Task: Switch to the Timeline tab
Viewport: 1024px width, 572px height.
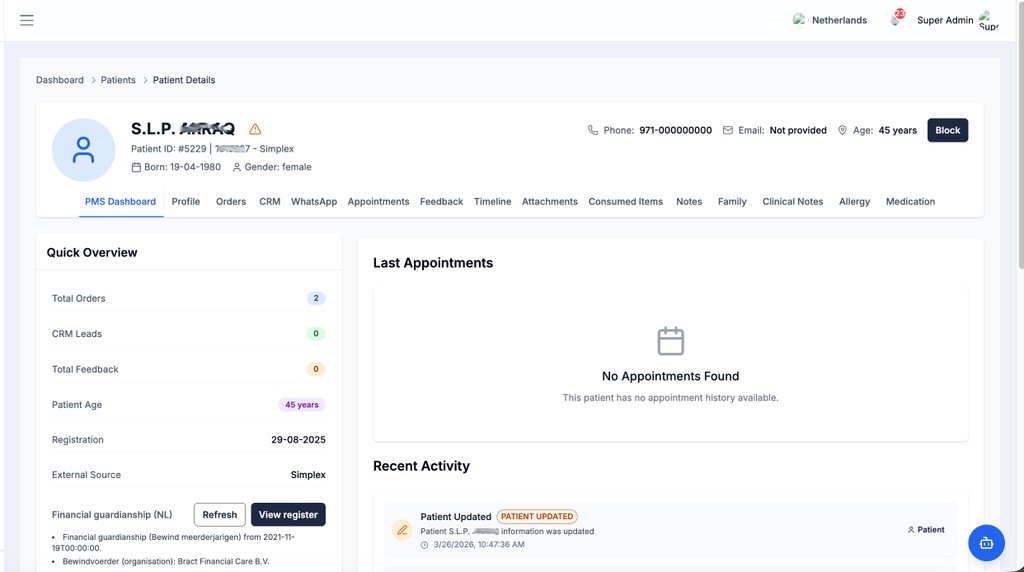Action: [492, 201]
